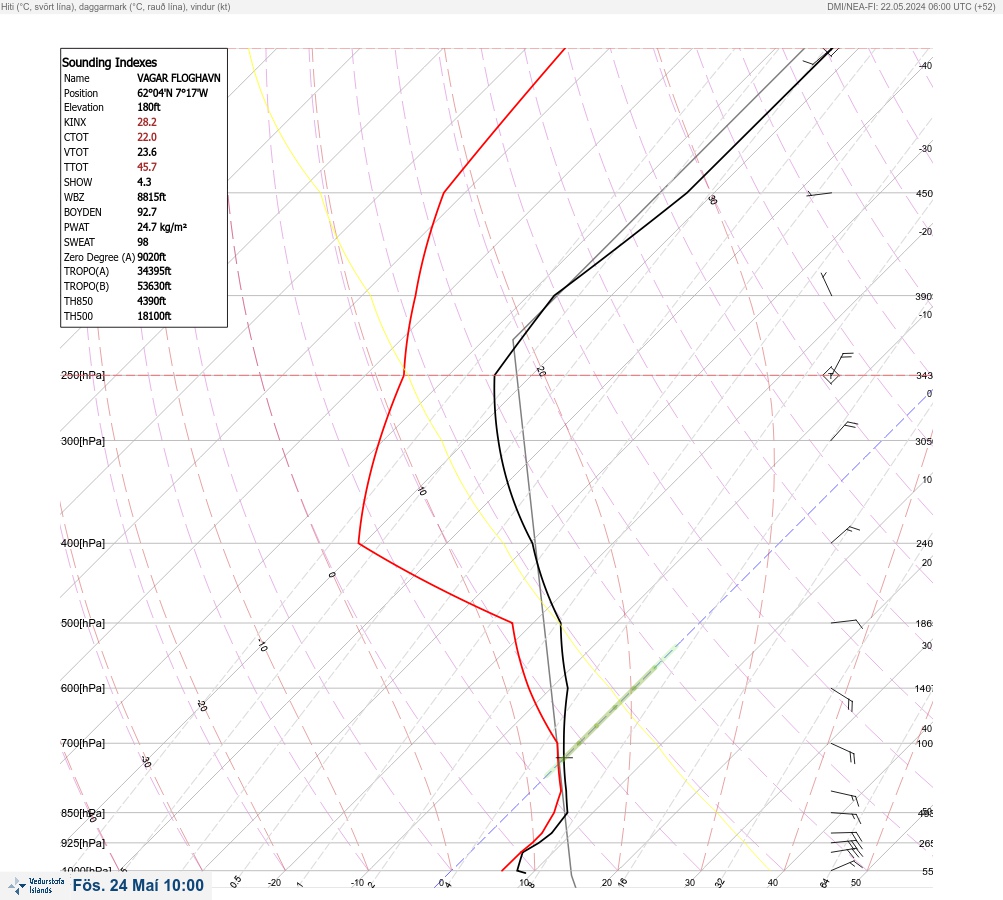Click the green cross marker near 700 hPa
Image resolution: width=1003 pixels, height=900 pixels.
tap(563, 758)
